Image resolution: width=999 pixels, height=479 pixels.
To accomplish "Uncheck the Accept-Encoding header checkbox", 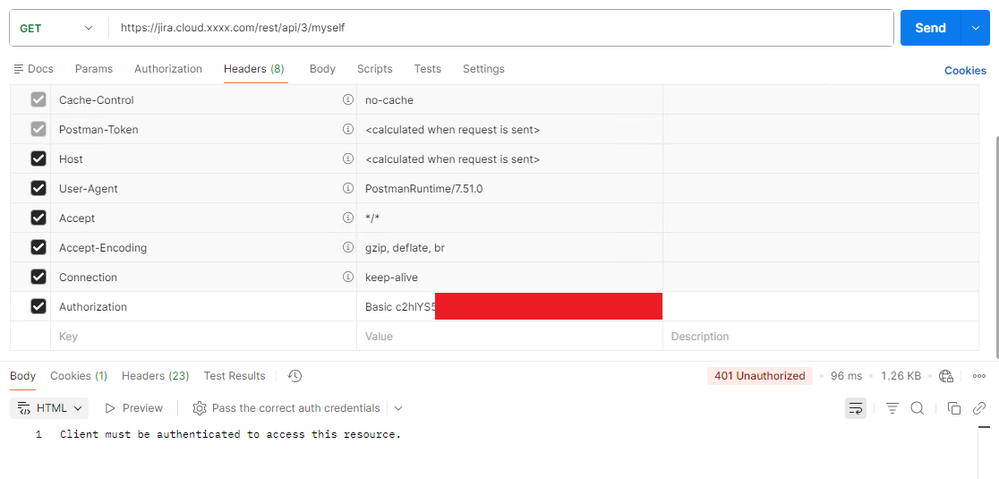I will tap(38, 247).
